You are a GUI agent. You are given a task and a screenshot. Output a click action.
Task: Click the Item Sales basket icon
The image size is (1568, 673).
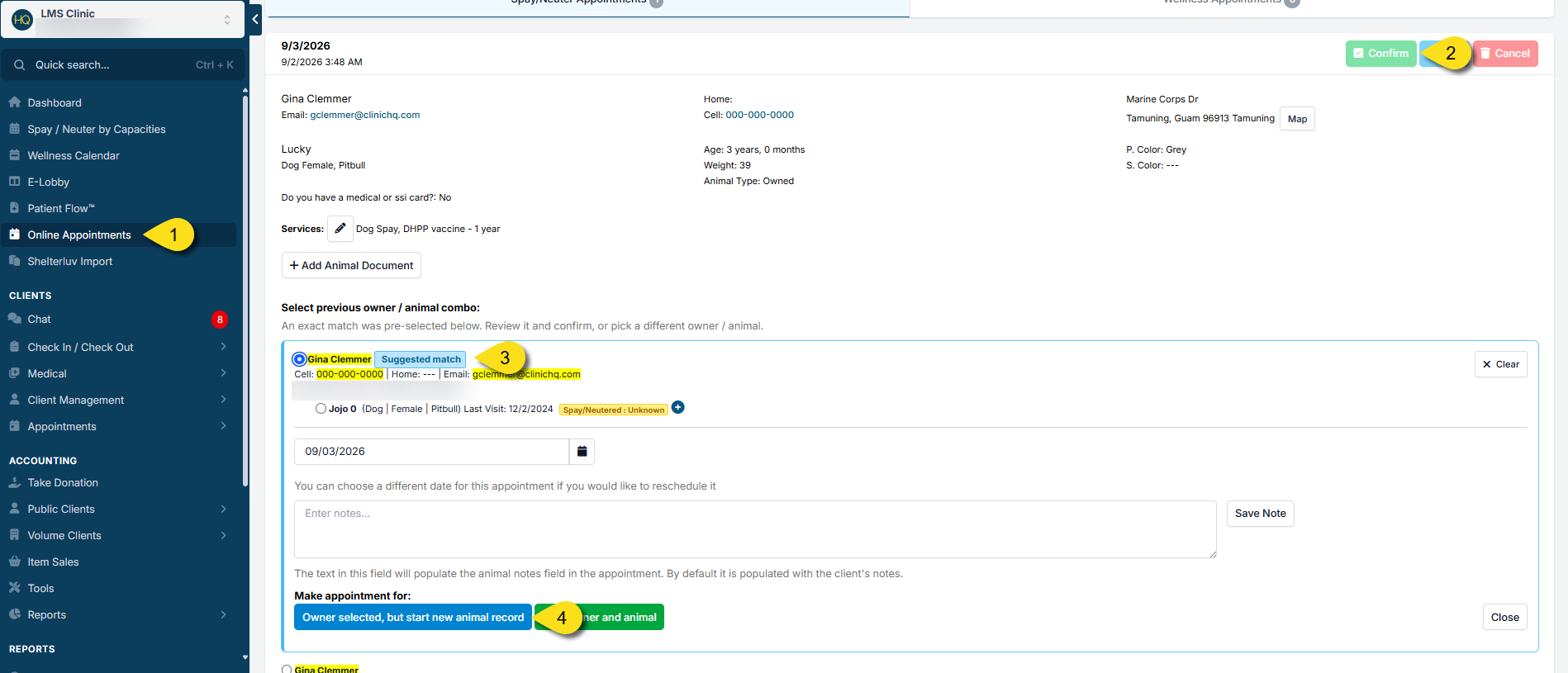click(x=15, y=562)
